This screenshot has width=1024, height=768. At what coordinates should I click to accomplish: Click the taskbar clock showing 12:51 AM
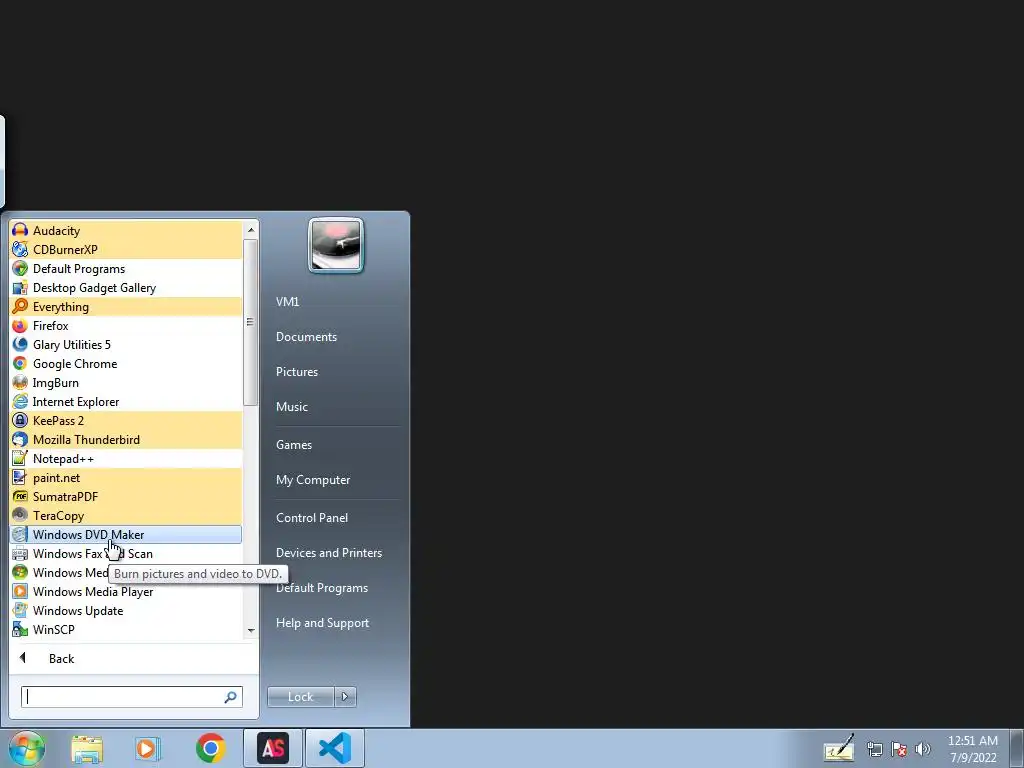973,749
